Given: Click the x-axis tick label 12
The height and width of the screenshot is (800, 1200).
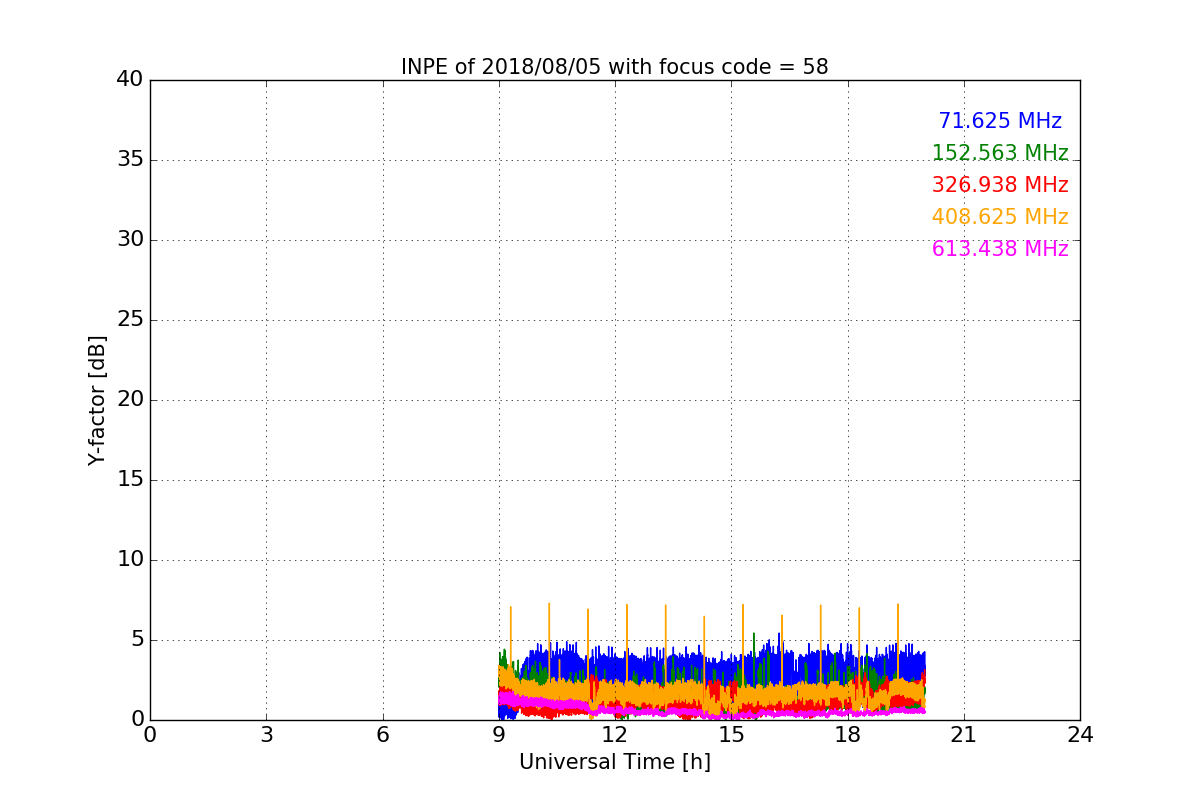Looking at the screenshot, I should 615,735.
